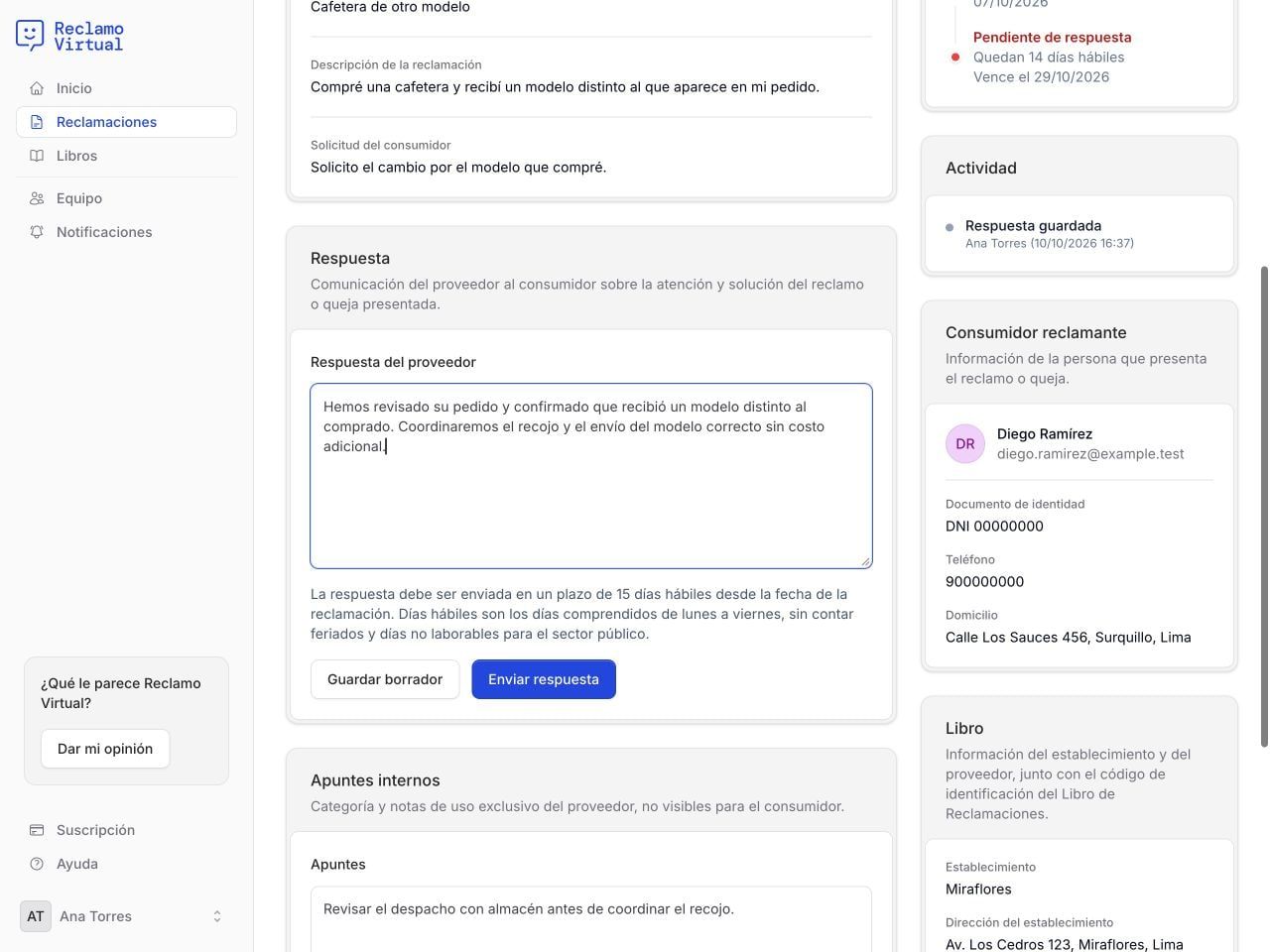
Task: Click the Inicio home icon
Action: click(37, 88)
